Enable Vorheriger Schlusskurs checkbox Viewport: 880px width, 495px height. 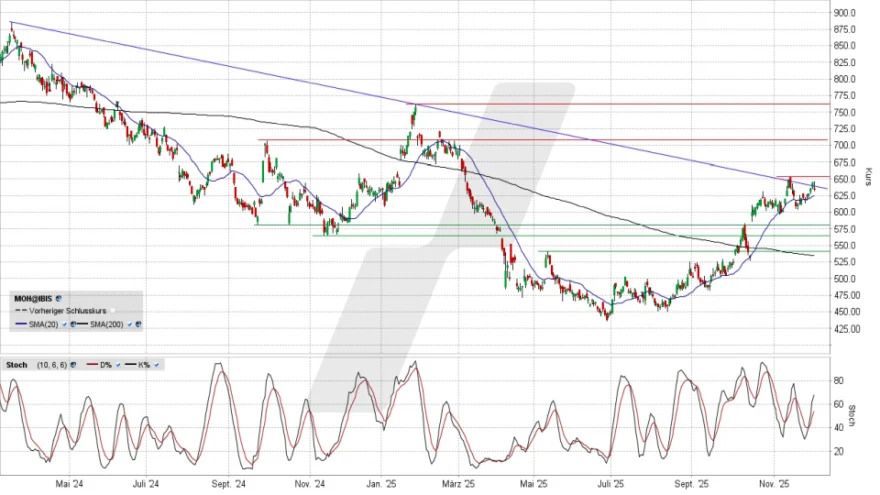coord(113,311)
